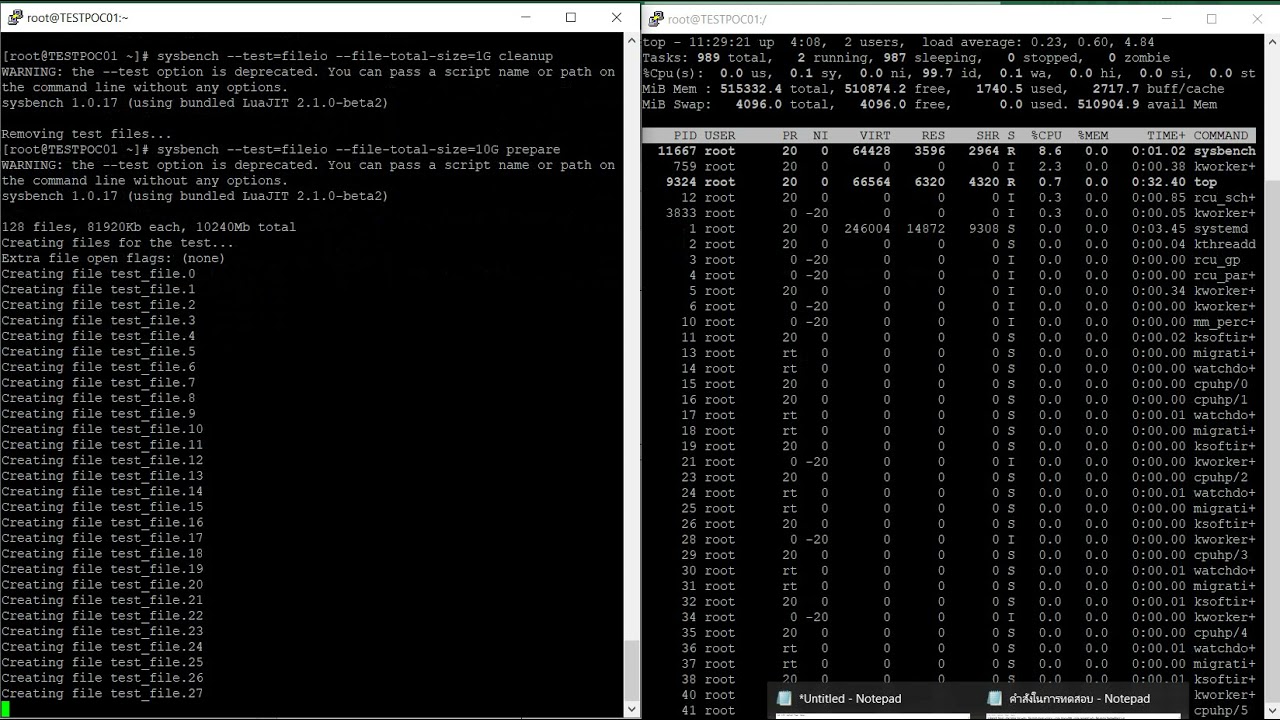The width and height of the screenshot is (1280, 720).
Task: Click the 'Creating file test_file.15' line
Action: 102,507
